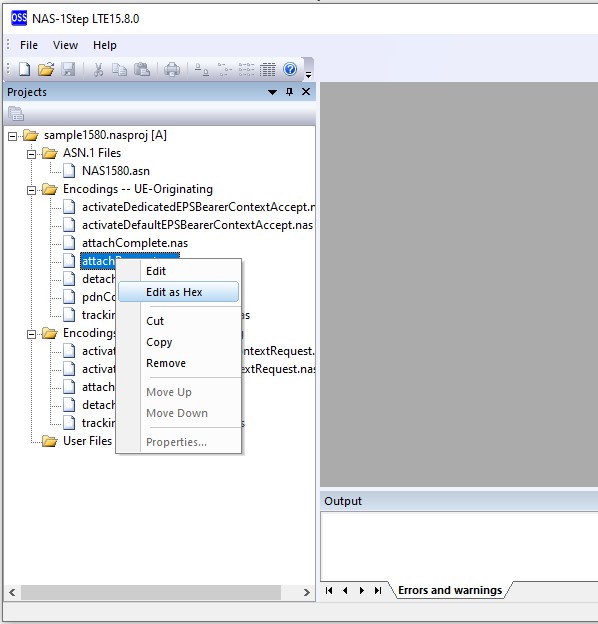The height and width of the screenshot is (624, 598).
Task: Click the small tree view toolbar icon
Action: click(225, 70)
